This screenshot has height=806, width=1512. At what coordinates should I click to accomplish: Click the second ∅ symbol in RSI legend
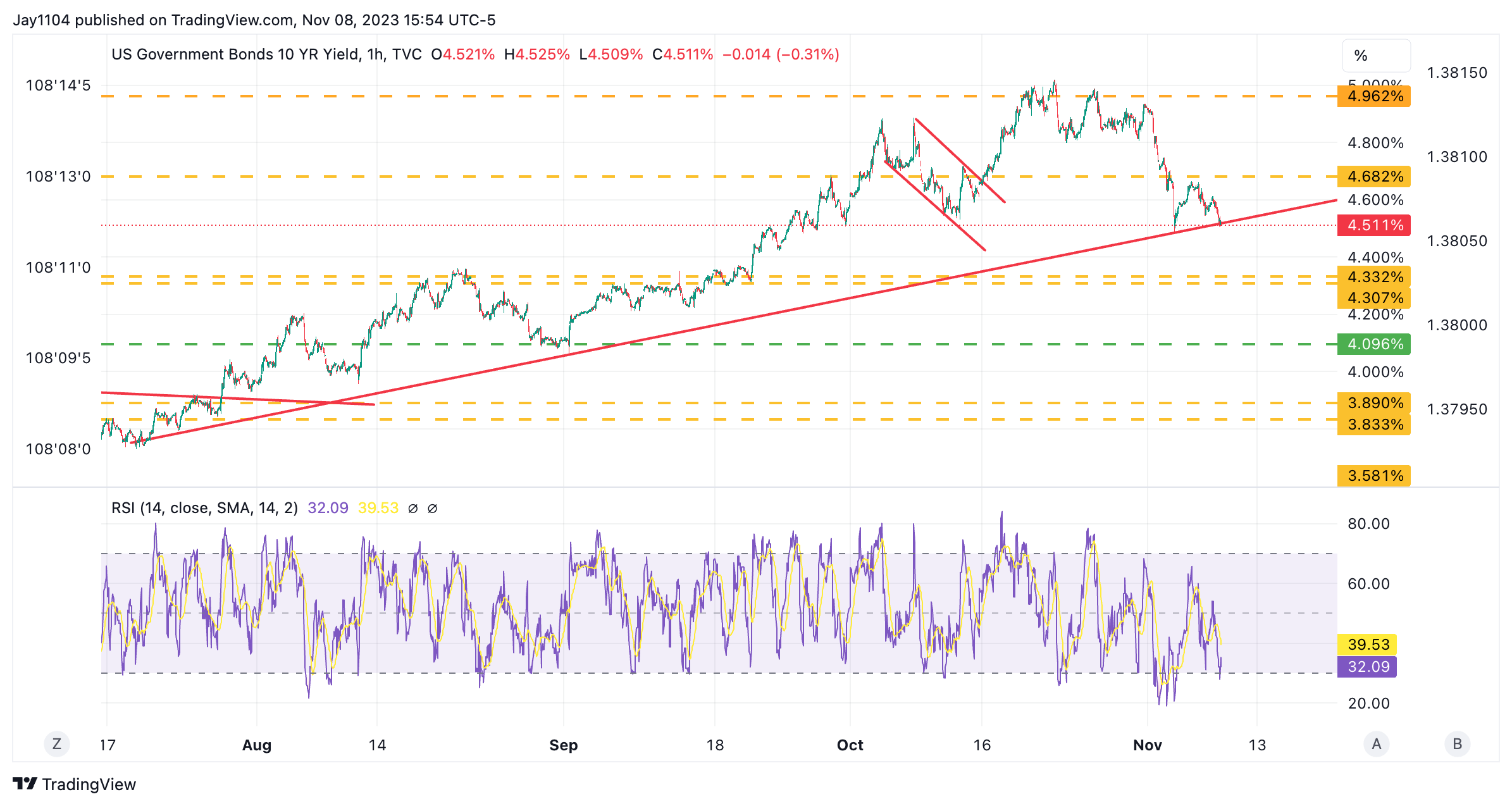[x=433, y=509]
